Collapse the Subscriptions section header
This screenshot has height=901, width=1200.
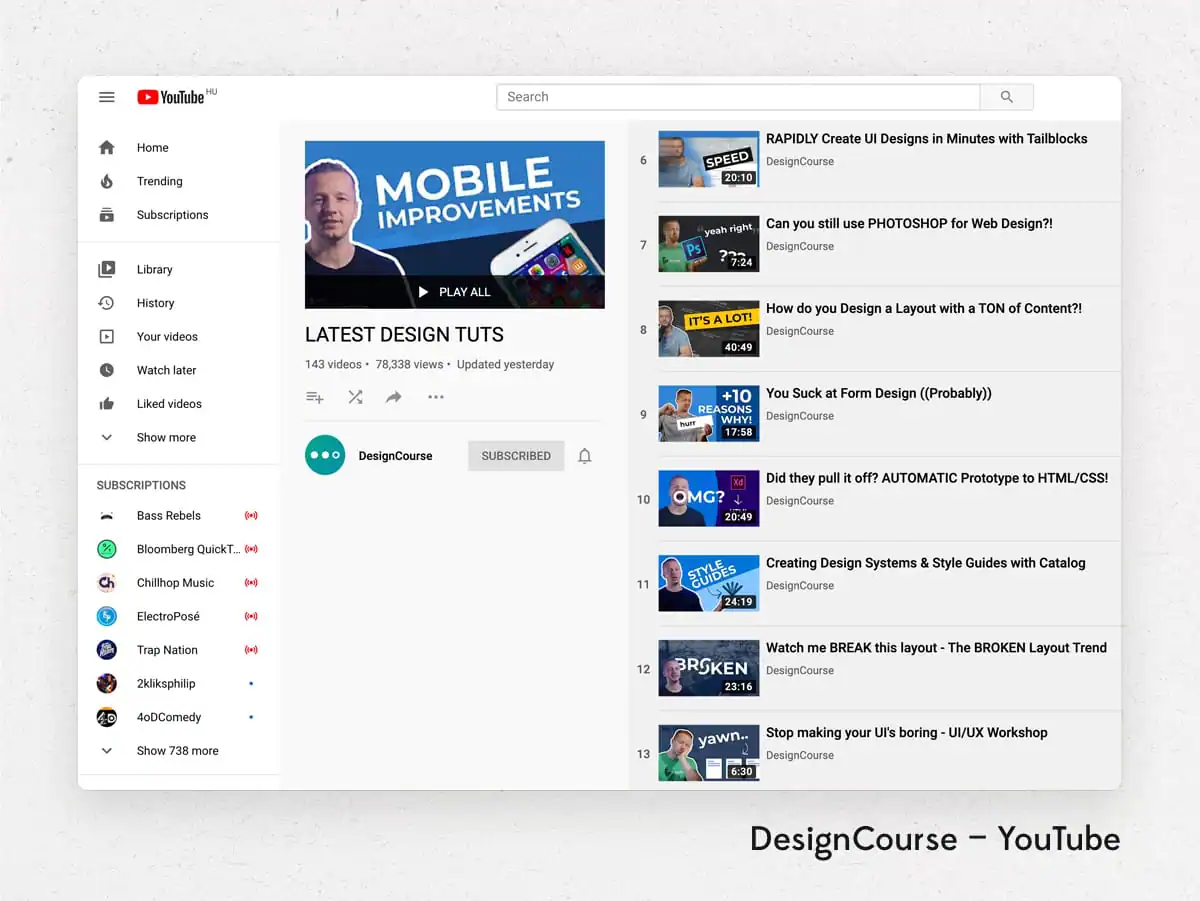(x=140, y=485)
